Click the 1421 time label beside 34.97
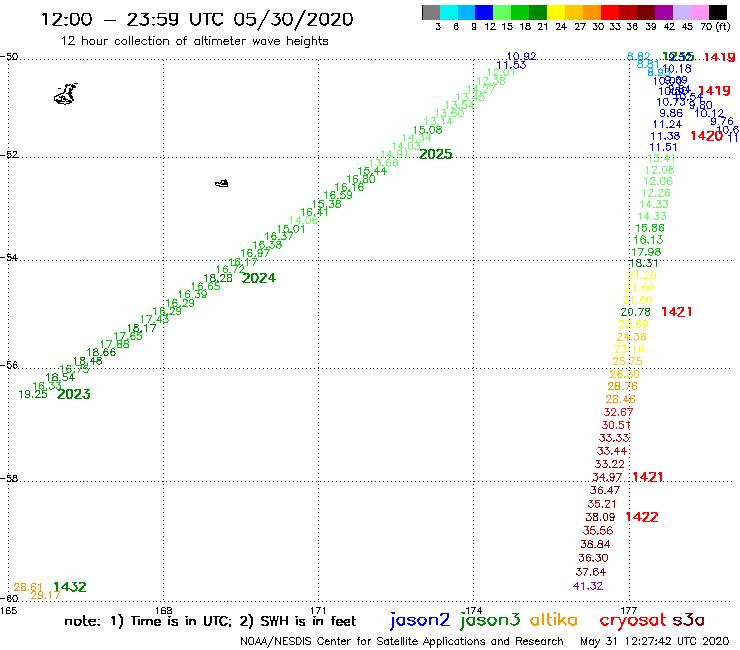Viewport: 740px width, 650px height. click(648, 477)
